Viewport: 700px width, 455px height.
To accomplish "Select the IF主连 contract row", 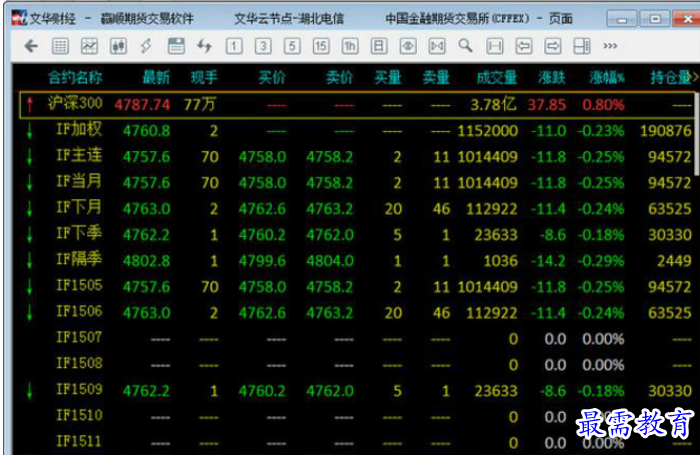I will tap(357, 157).
